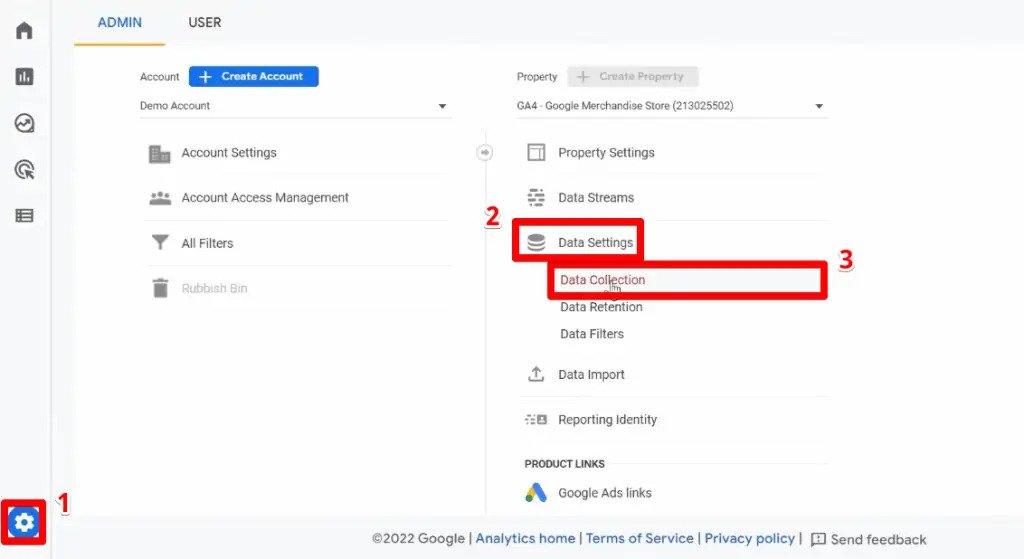Open the Advertising cursor icon in the sidebar
The image size is (1024, 559).
point(24,170)
